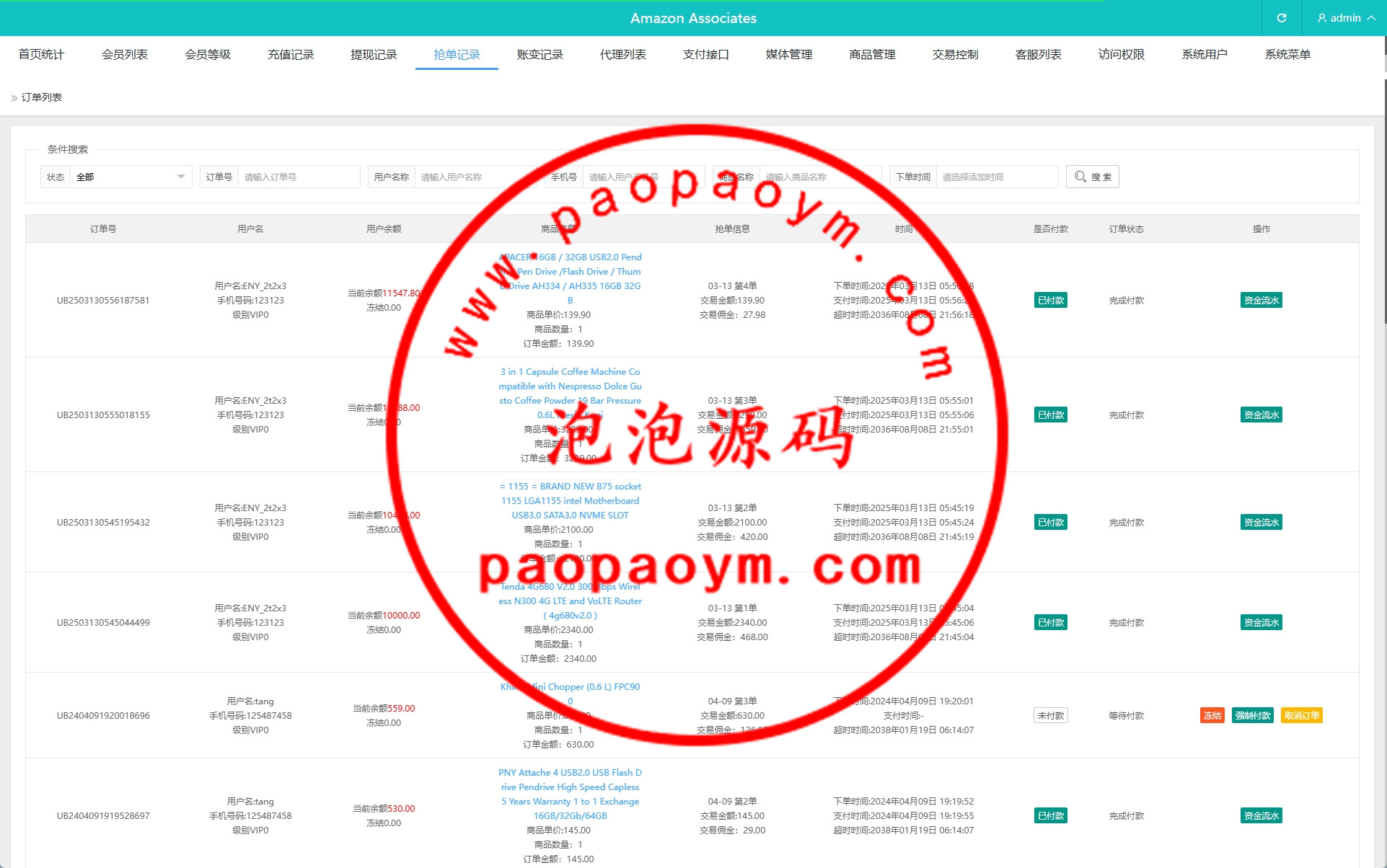Click the orange 冻结 button
The image size is (1387, 868).
[1212, 716]
